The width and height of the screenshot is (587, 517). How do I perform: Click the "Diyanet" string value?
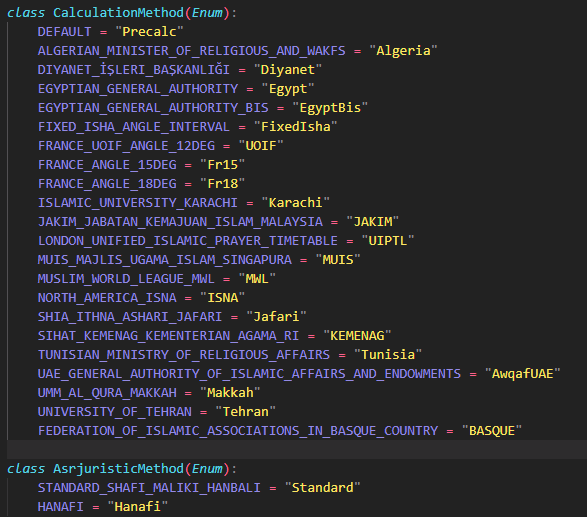tap(288, 70)
